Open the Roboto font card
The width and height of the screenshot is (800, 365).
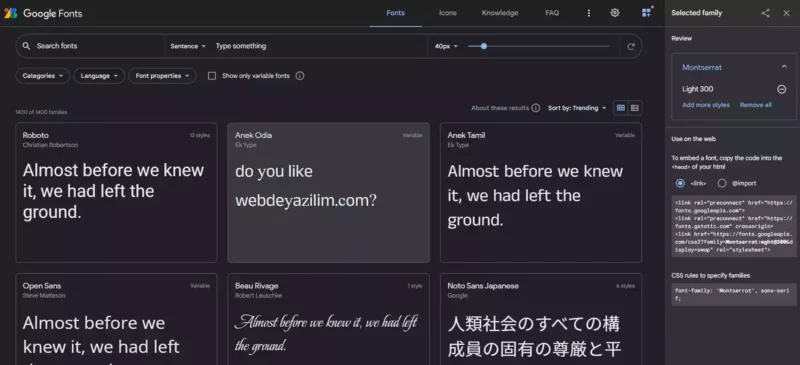[x=116, y=192]
